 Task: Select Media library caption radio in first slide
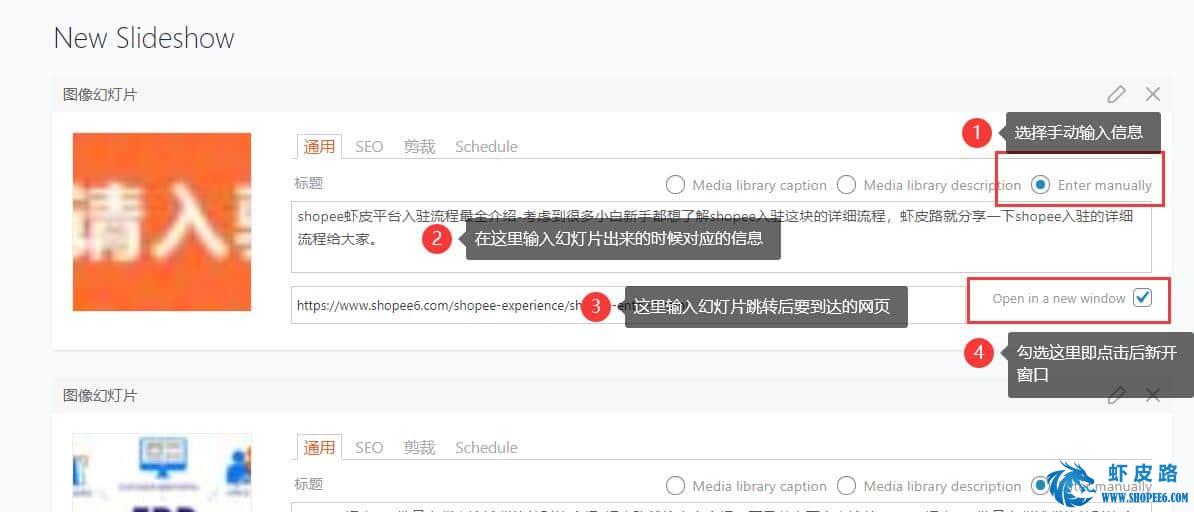coord(675,185)
